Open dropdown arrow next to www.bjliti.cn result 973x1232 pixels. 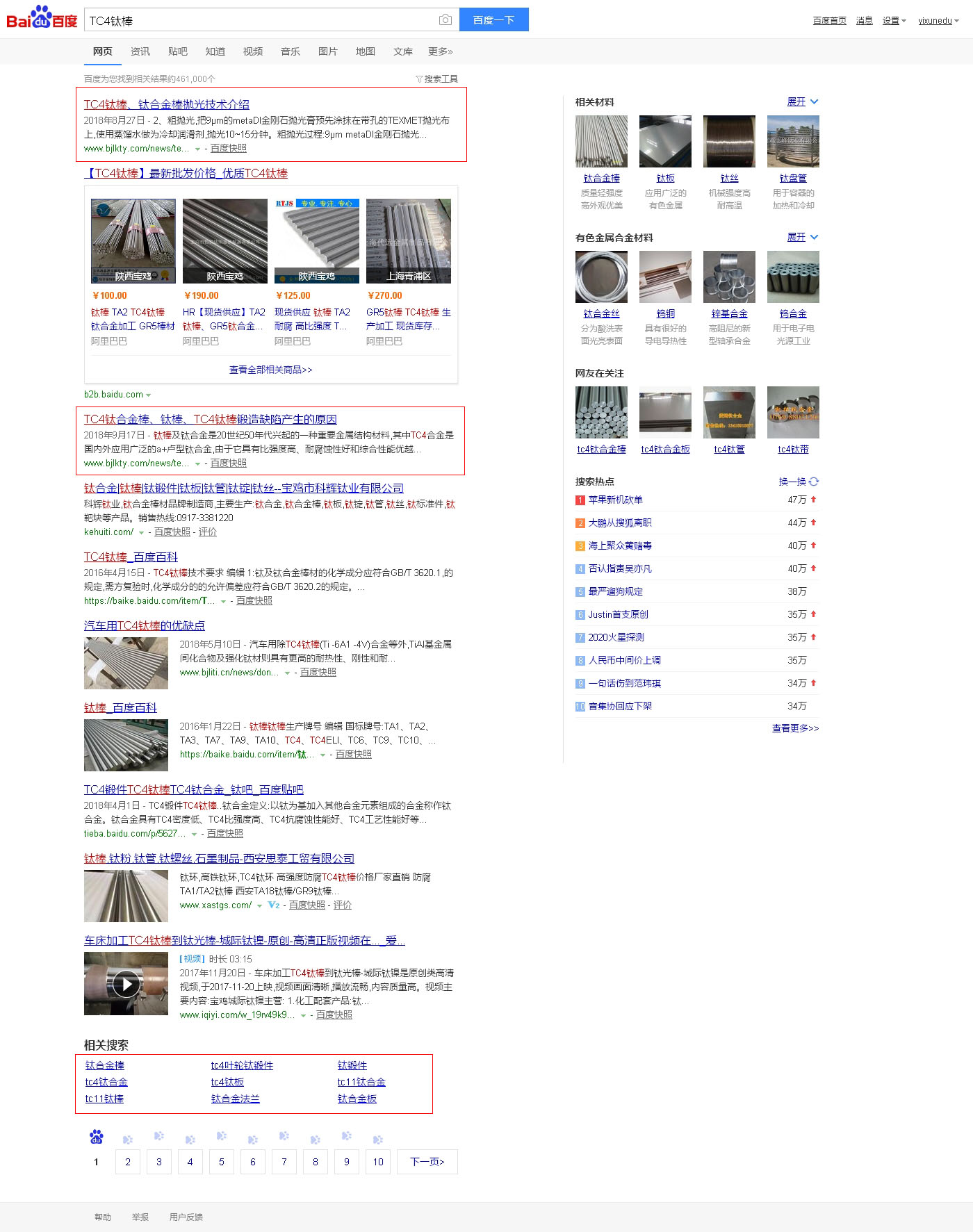click(x=287, y=673)
